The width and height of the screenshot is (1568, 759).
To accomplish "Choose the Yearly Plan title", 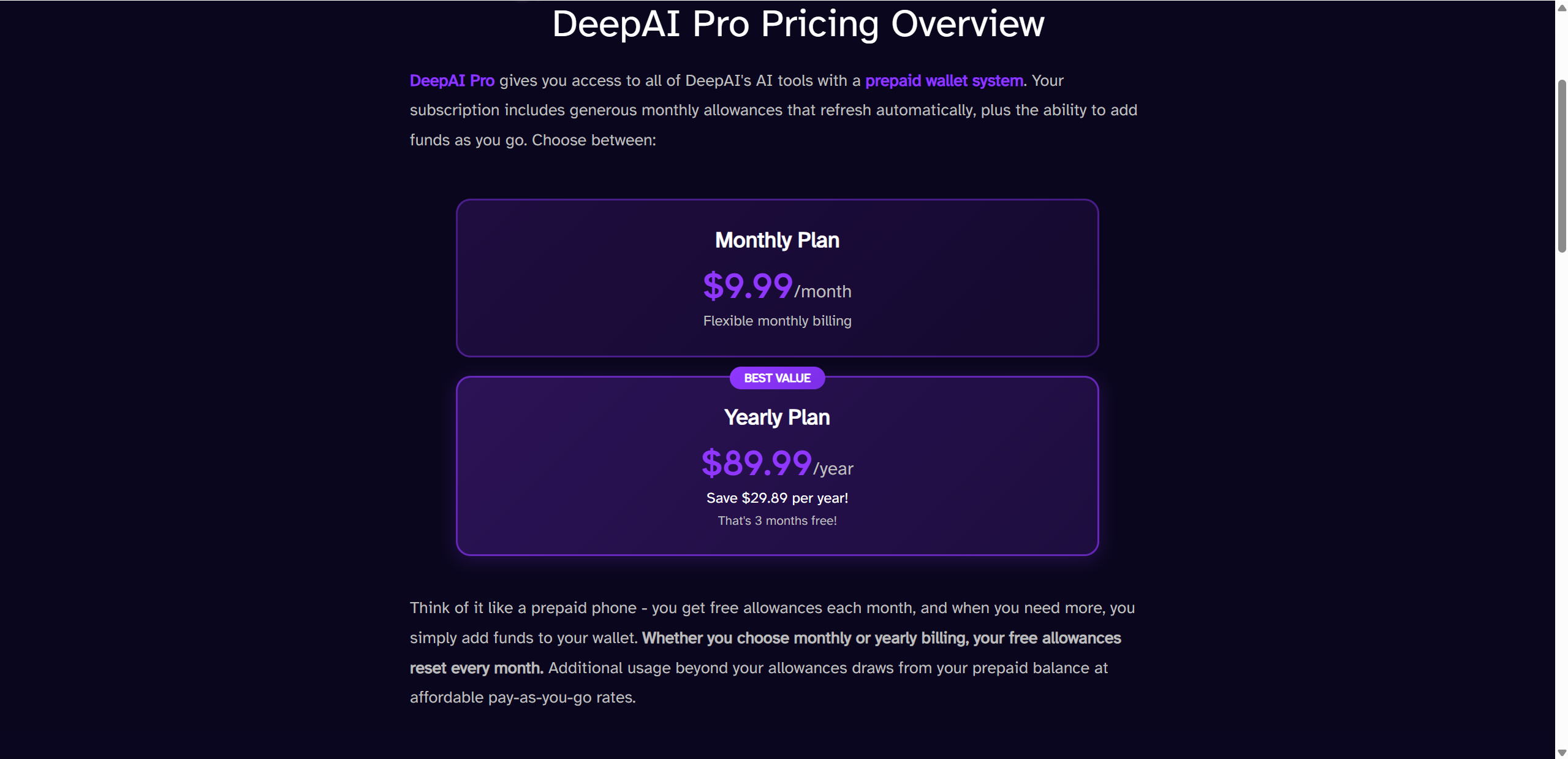I will (777, 418).
